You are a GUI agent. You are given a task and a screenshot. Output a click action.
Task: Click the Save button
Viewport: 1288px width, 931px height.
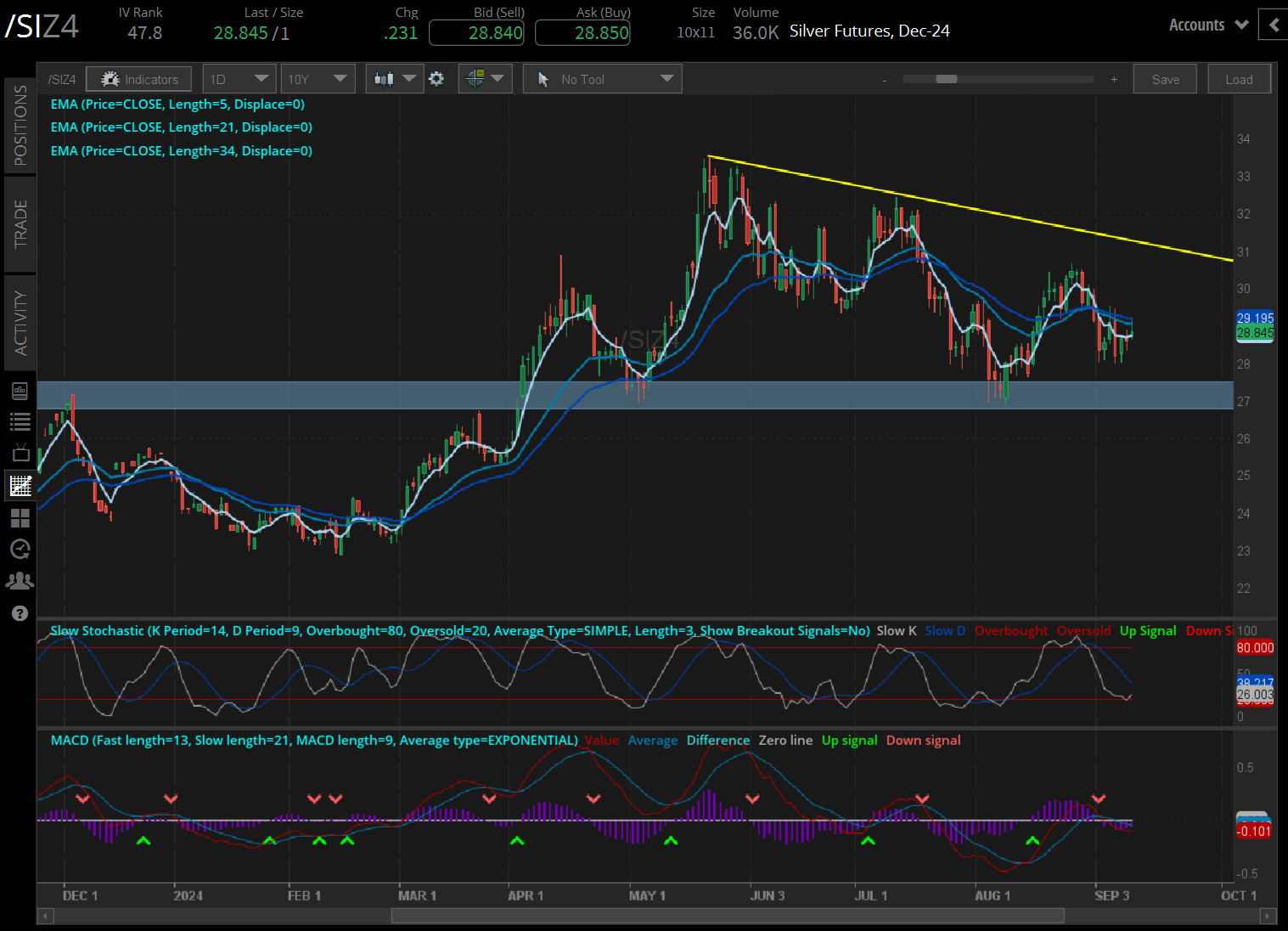(1165, 79)
